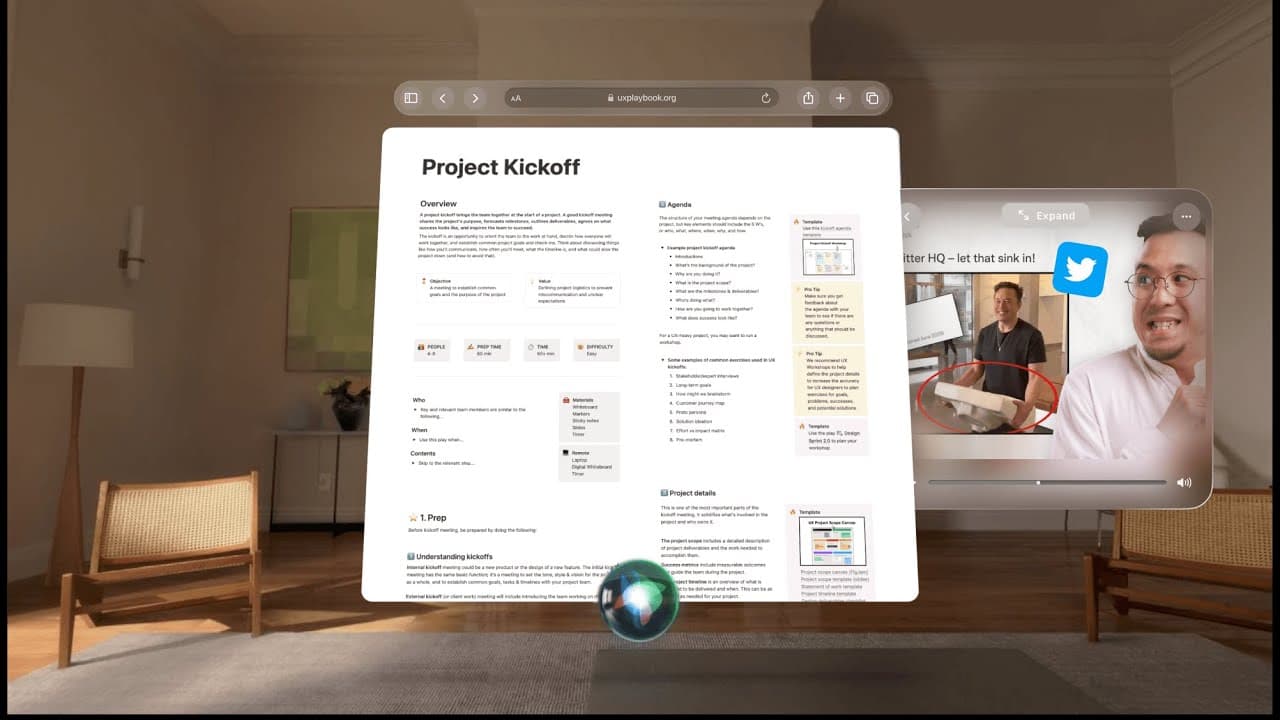Show the tab overview
This screenshot has width=1280, height=720.
(872, 98)
